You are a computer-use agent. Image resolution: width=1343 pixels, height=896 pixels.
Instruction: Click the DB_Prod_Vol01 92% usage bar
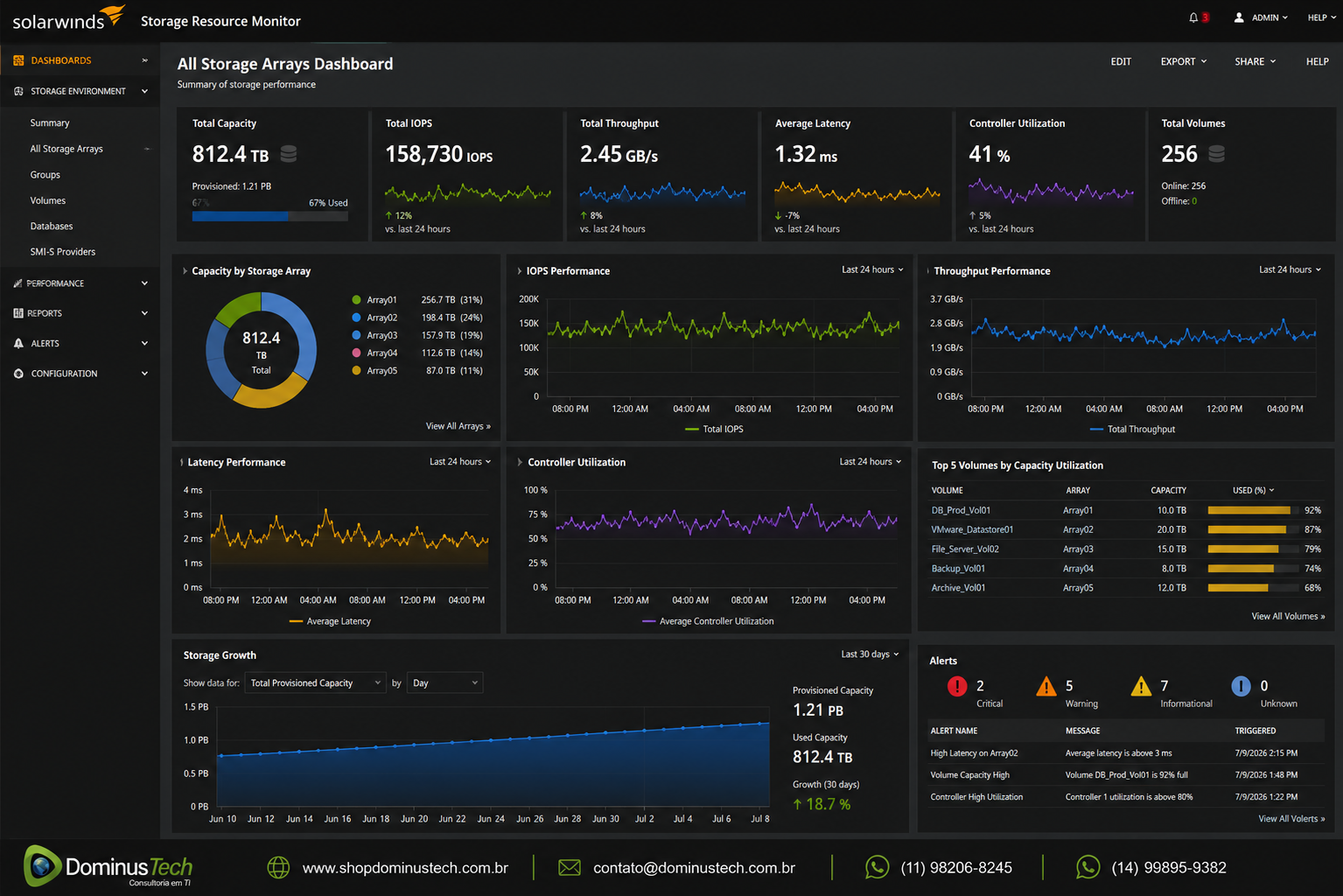(x=1253, y=510)
